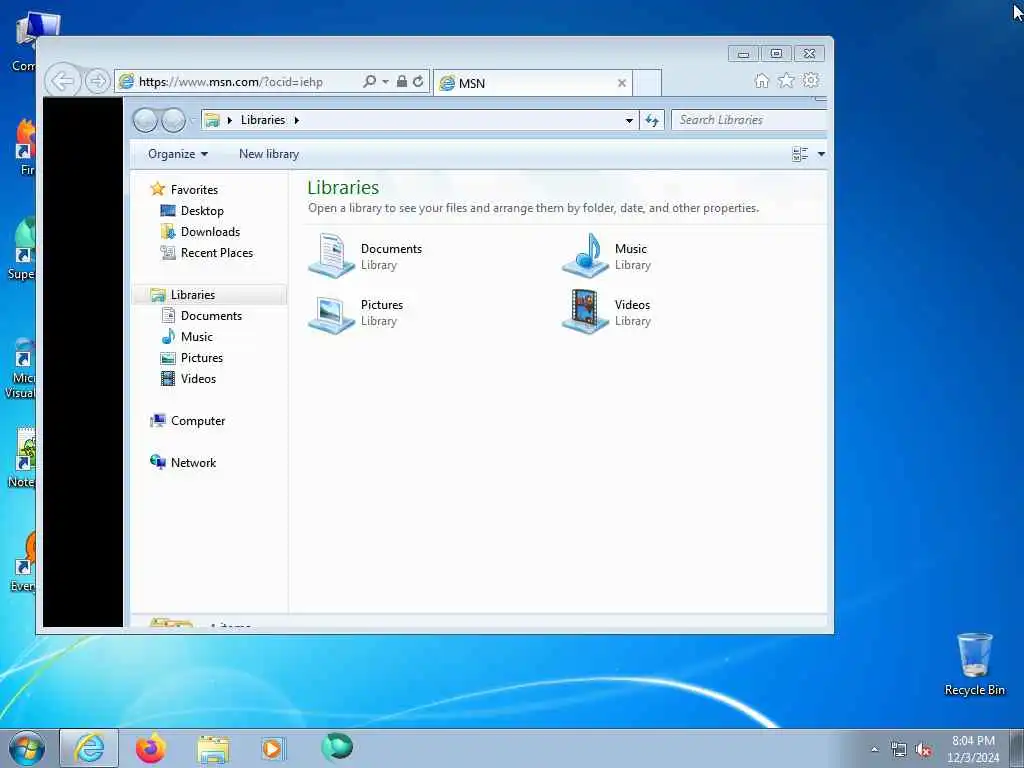
Task: Show hidden tray icons
Action: coord(874,749)
